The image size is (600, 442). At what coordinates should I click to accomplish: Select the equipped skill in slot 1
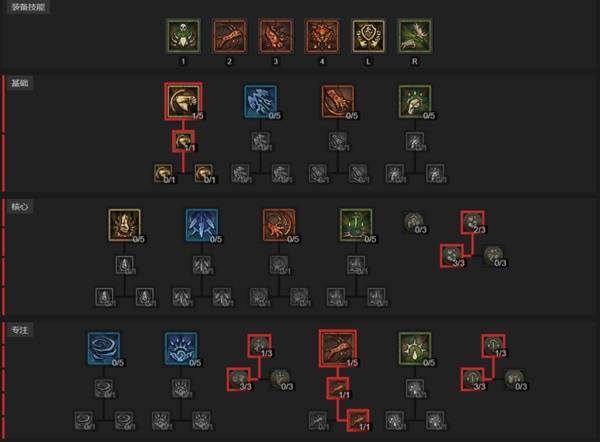[183, 36]
